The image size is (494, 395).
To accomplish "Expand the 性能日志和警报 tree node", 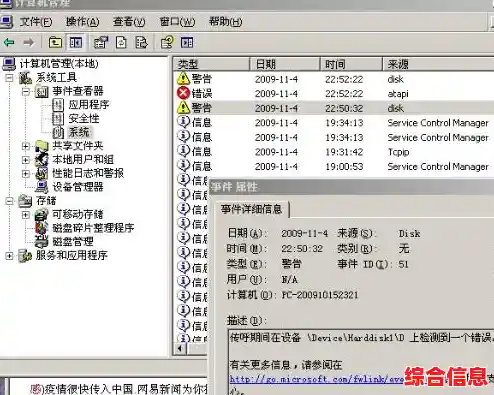I will coord(26,173).
